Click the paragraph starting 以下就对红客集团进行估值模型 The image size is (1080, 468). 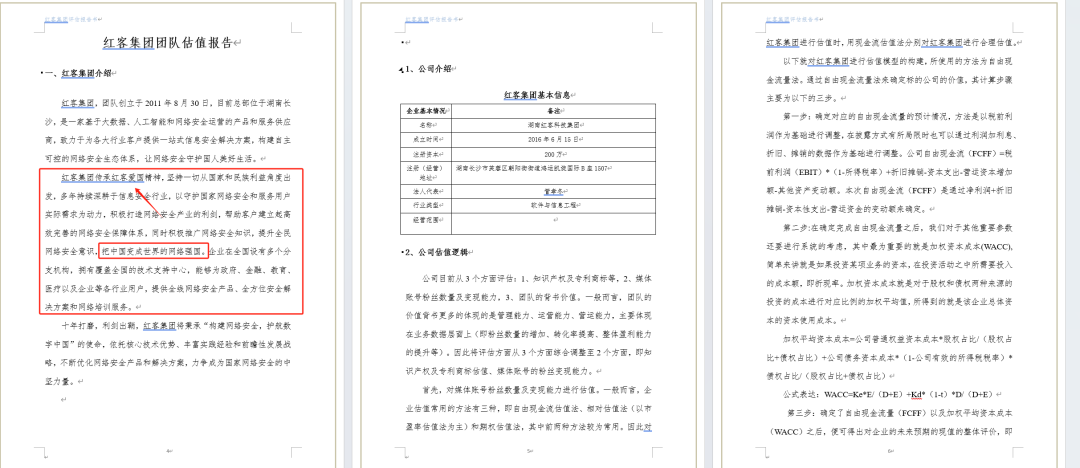(x=892, y=80)
